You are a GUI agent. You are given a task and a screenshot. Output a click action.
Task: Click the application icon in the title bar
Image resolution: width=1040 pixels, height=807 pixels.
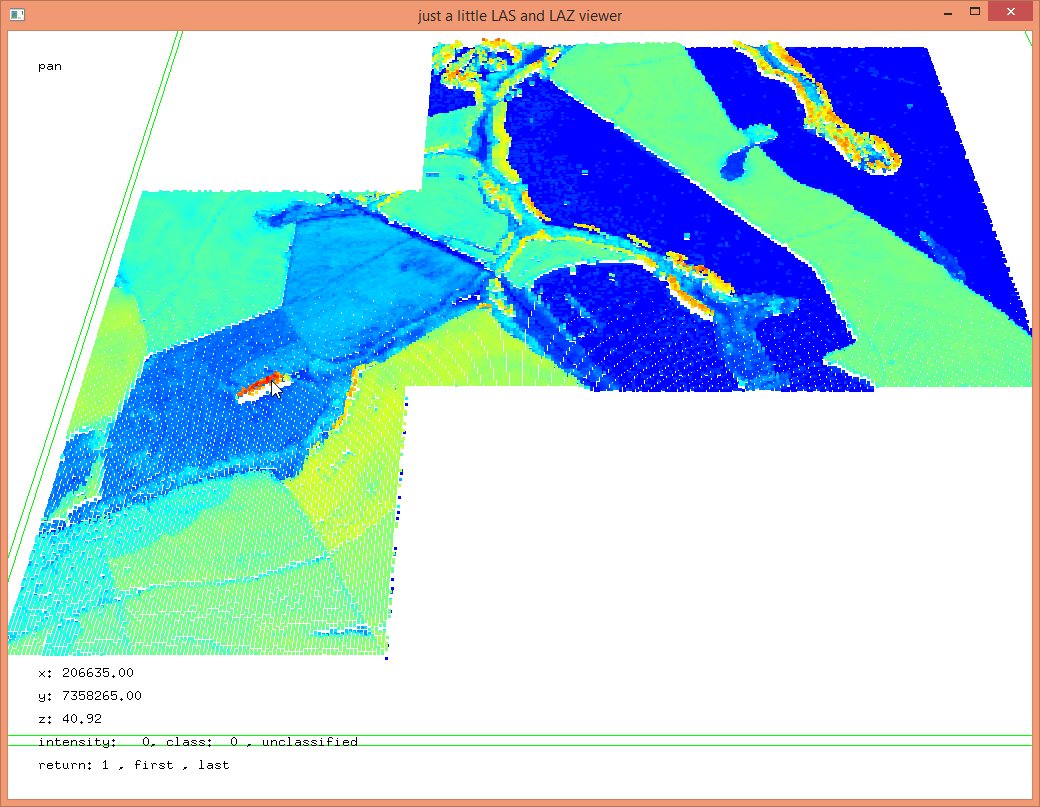(x=17, y=15)
